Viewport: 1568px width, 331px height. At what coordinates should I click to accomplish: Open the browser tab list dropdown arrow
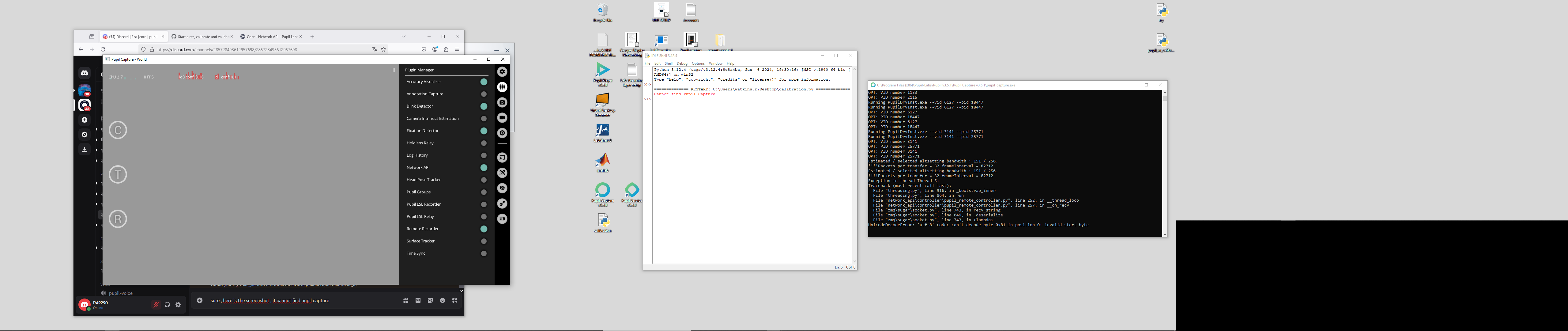pos(403,36)
